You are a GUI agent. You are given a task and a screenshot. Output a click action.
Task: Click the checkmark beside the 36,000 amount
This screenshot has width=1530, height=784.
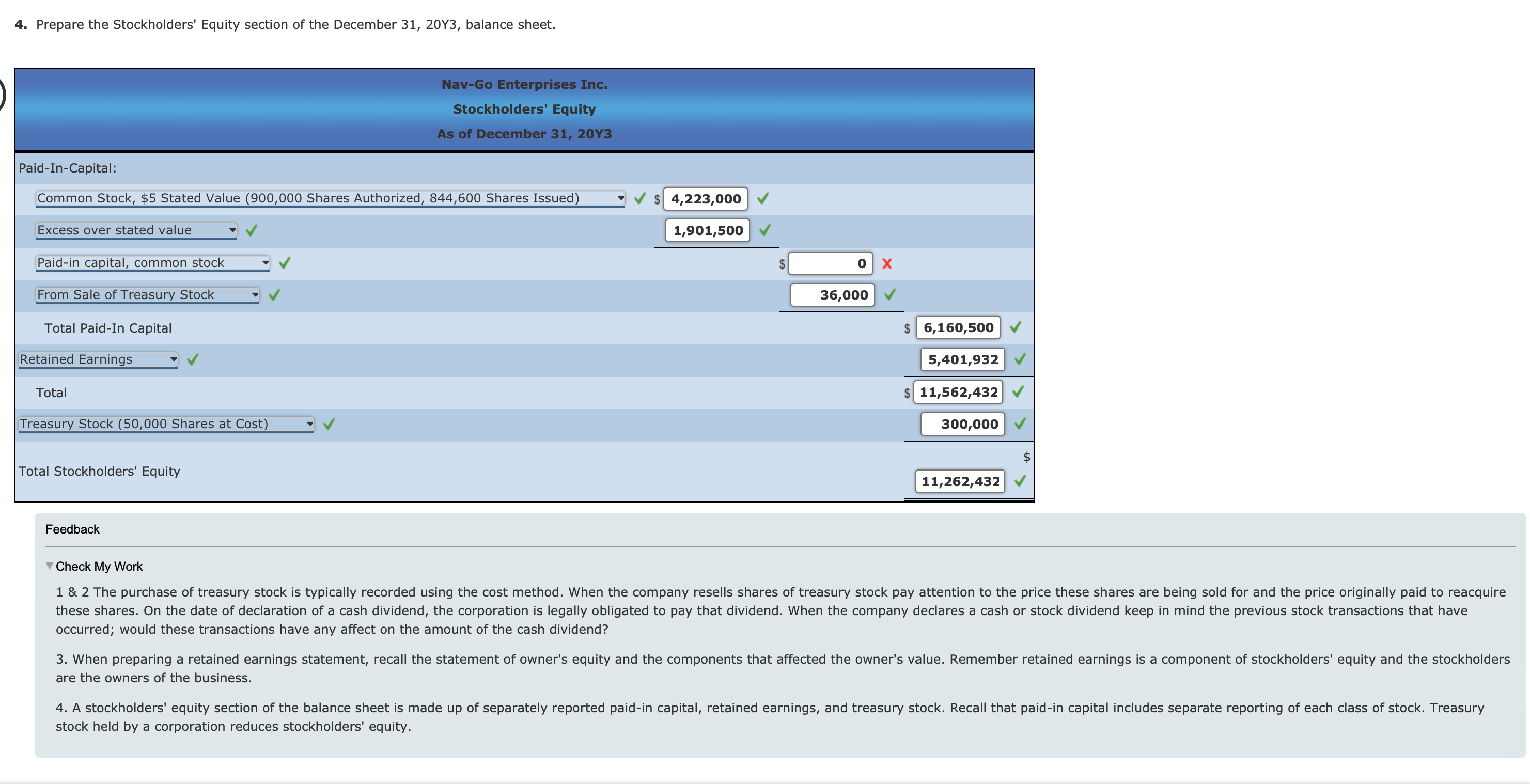pos(891,294)
